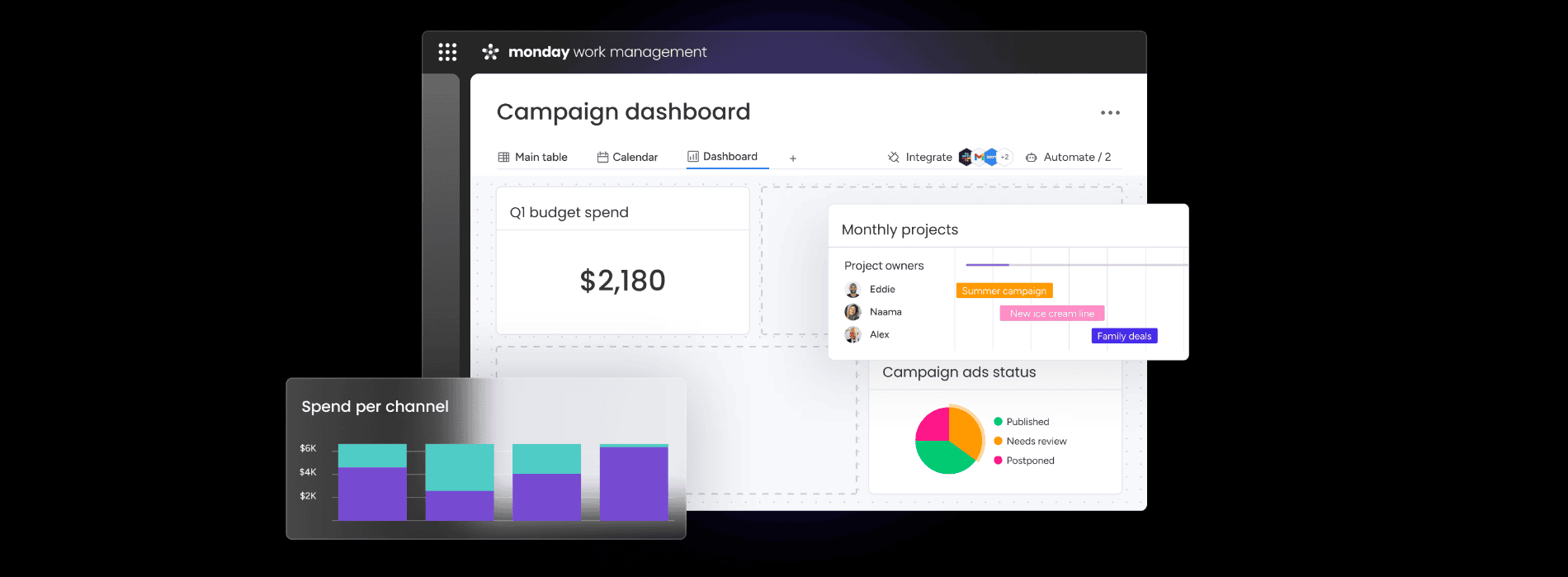Viewport: 1568px width, 577px height.
Task: Click the green Published legend dot
Action: (998, 422)
